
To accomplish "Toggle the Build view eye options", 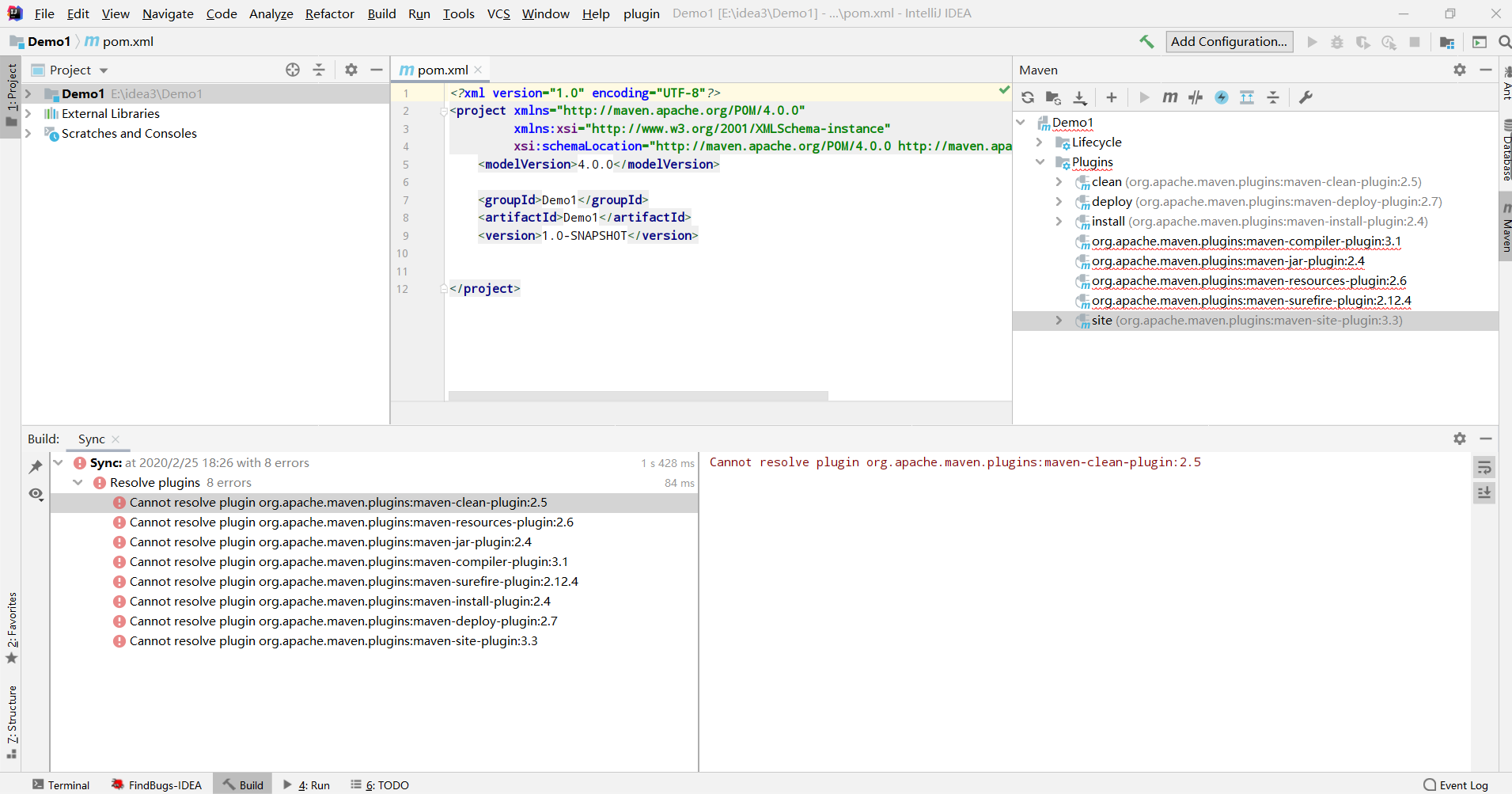I will pos(36,494).
